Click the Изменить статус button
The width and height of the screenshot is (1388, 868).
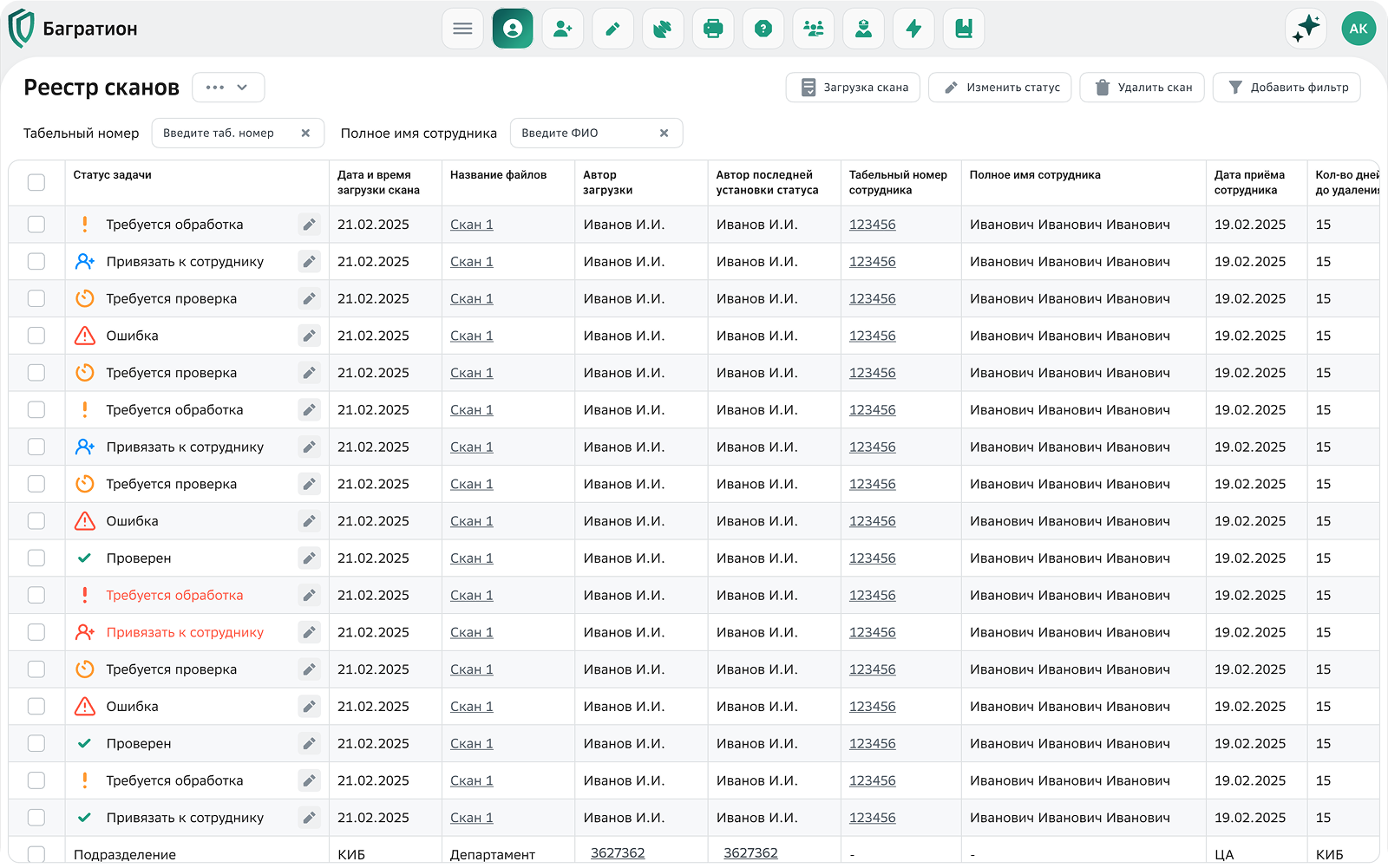click(x=1000, y=88)
